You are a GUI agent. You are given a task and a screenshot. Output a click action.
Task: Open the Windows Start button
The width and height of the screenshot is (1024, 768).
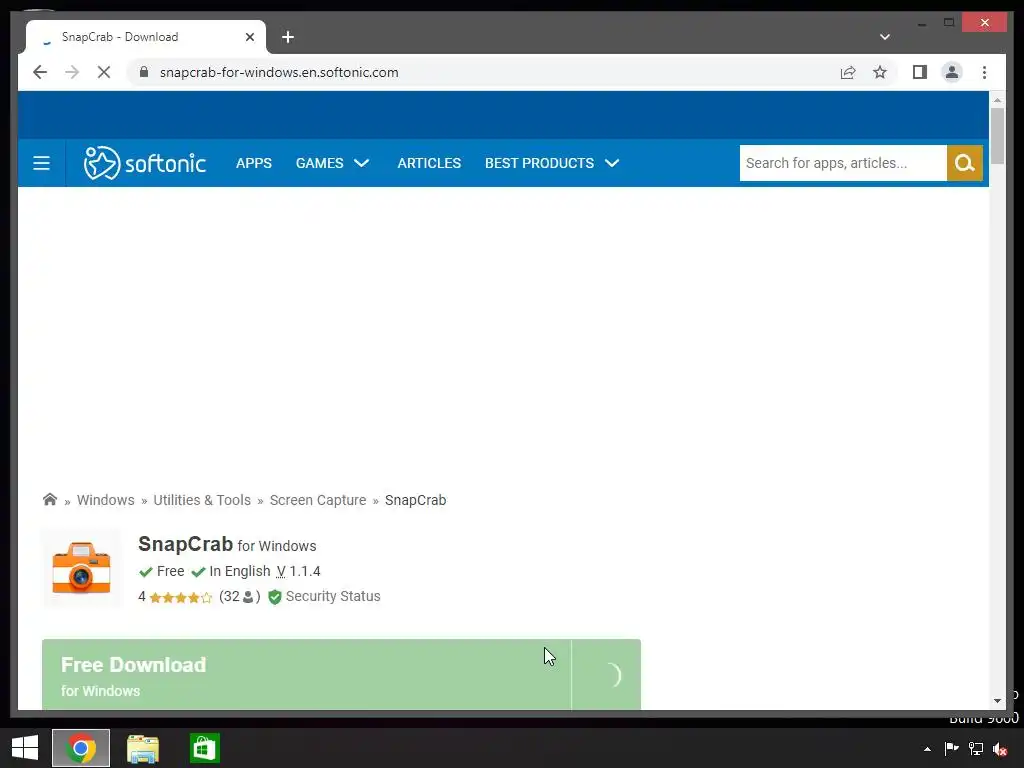(25, 748)
